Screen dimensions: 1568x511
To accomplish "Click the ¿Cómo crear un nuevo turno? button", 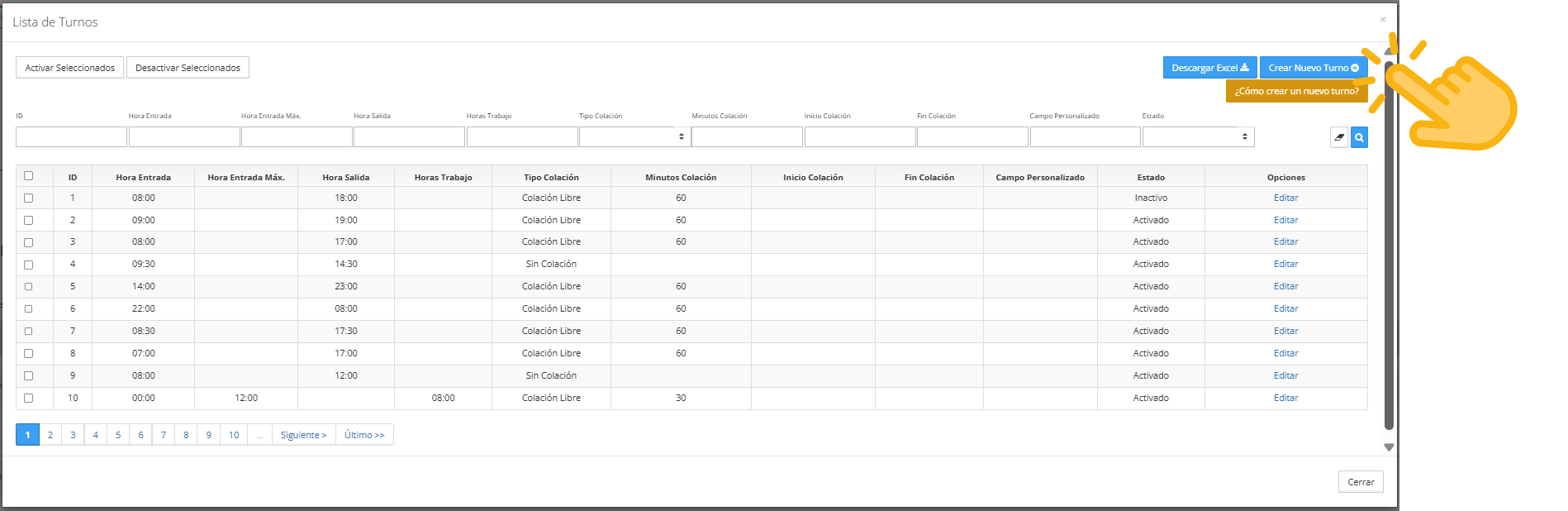I will point(1297,91).
